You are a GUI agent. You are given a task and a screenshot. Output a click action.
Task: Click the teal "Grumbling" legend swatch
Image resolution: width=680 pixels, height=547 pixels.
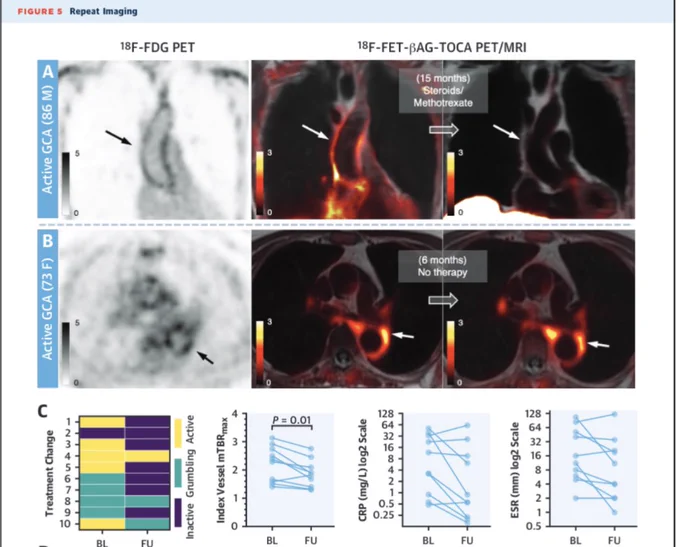point(178,473)
